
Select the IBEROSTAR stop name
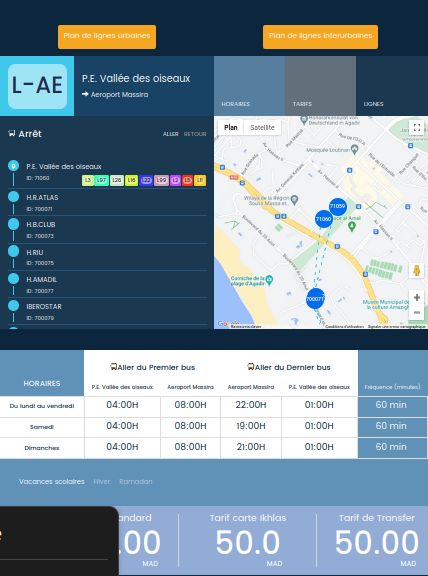pos(44,306)
